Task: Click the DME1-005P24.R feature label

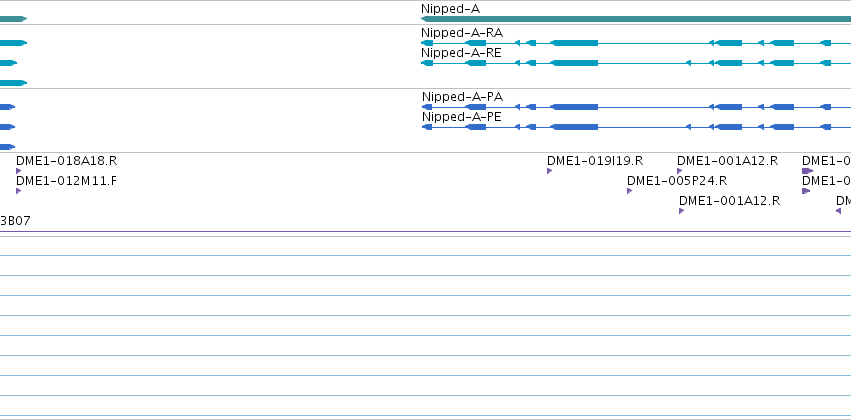Action: pos(677,181)
